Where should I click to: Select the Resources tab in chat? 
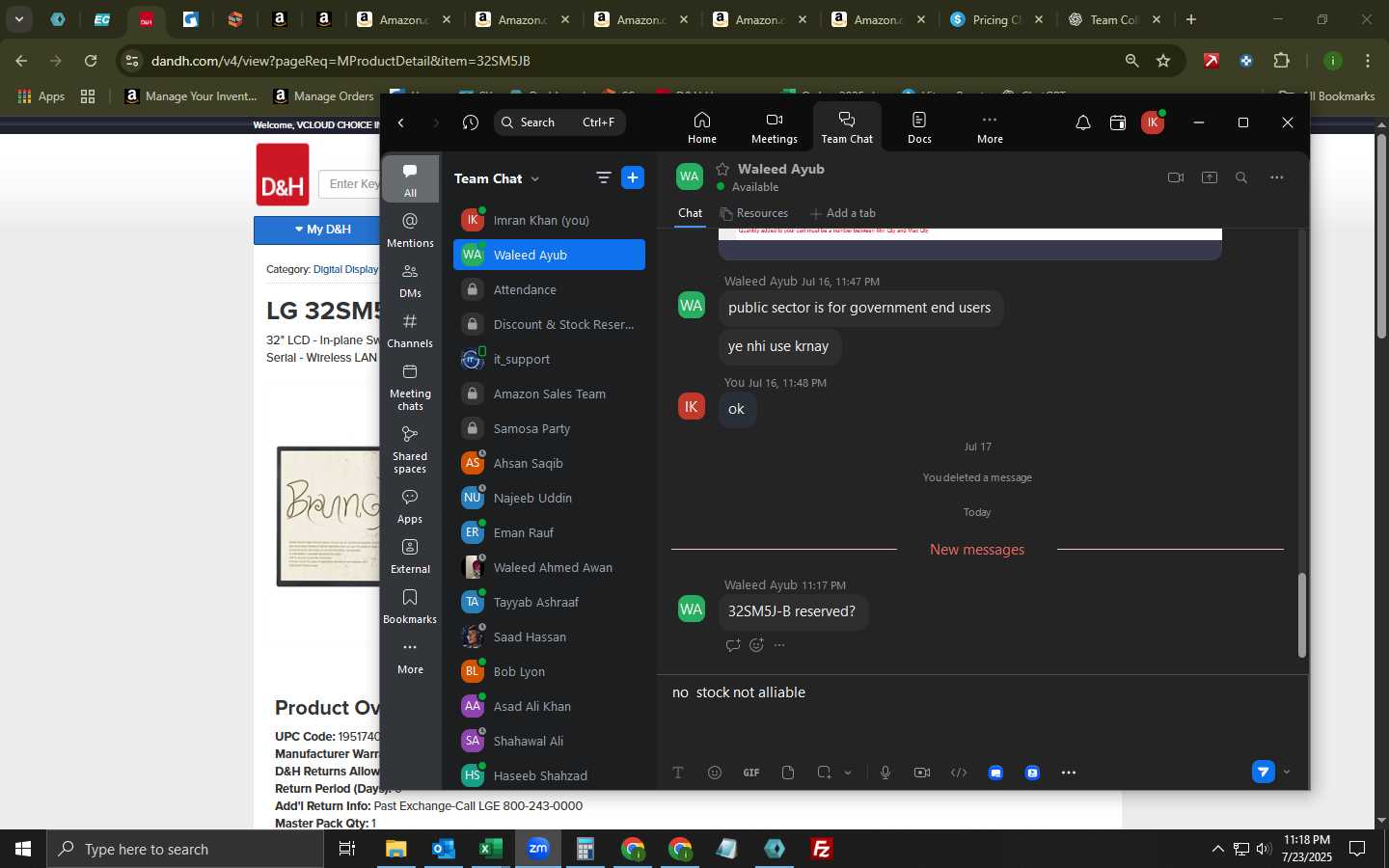754,213
